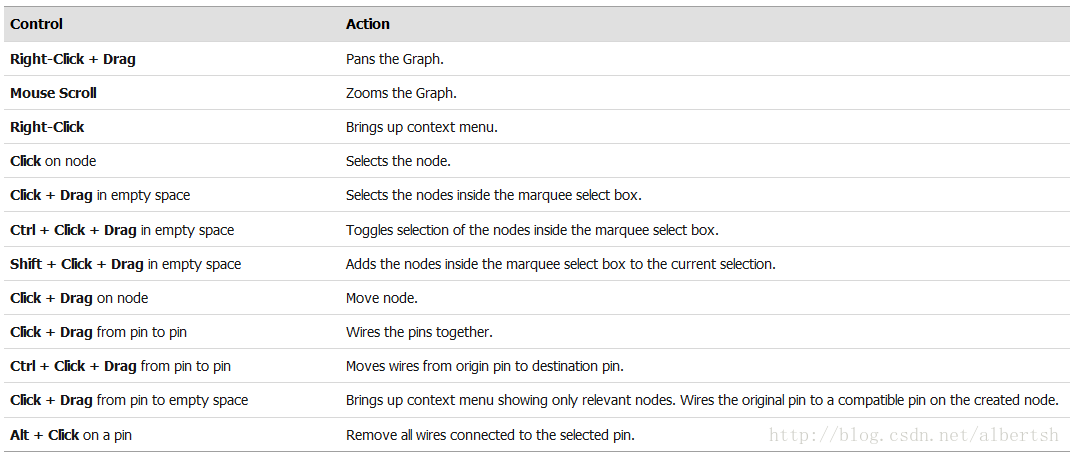The width and height of the screenshot is (1070, 455).
Task: Click 'Ctrl + Click + Drag in empty space'
Action: tap(122, 230)
